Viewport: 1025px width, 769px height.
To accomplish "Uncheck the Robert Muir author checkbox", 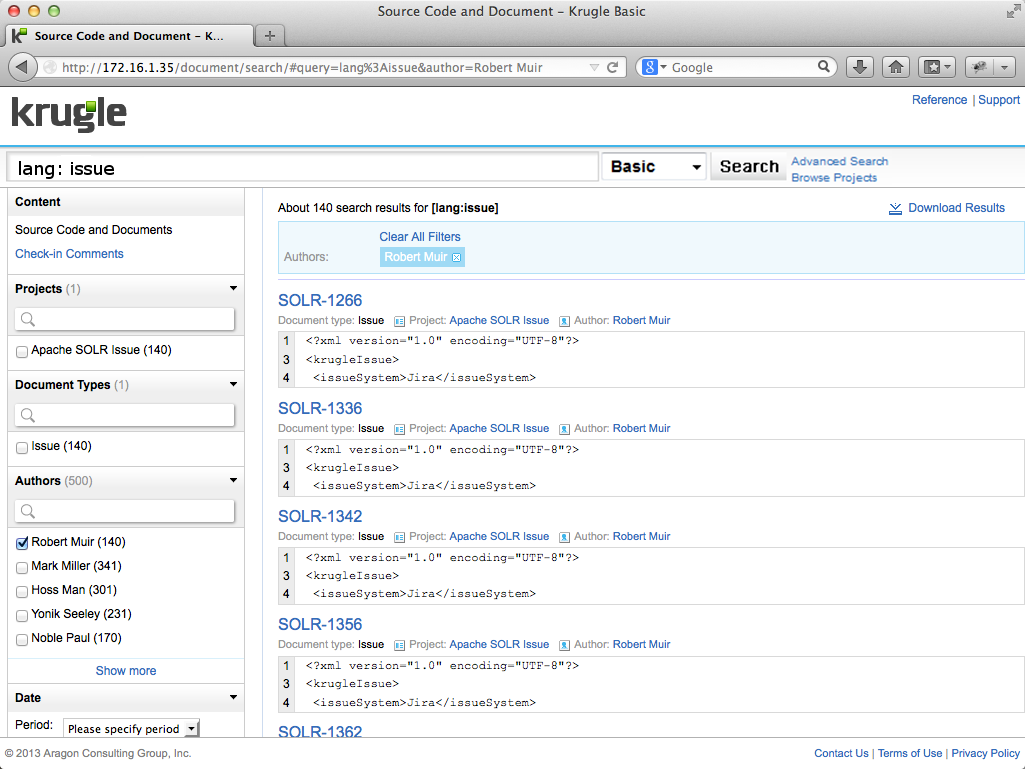I will coord(22,543).
